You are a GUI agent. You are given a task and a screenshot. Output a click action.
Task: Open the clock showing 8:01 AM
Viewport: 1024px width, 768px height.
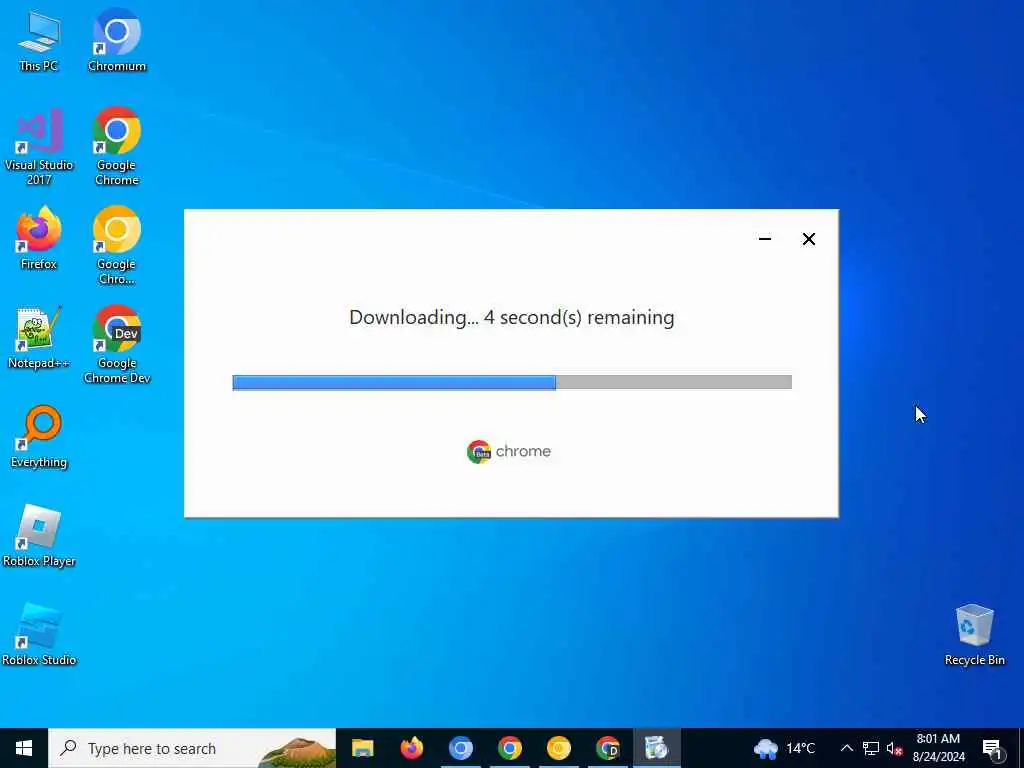click(x=938, y=748)
